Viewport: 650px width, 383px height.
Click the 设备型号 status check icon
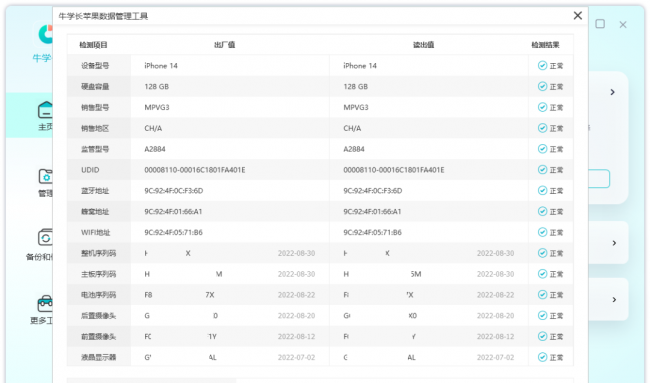point(542,65)
